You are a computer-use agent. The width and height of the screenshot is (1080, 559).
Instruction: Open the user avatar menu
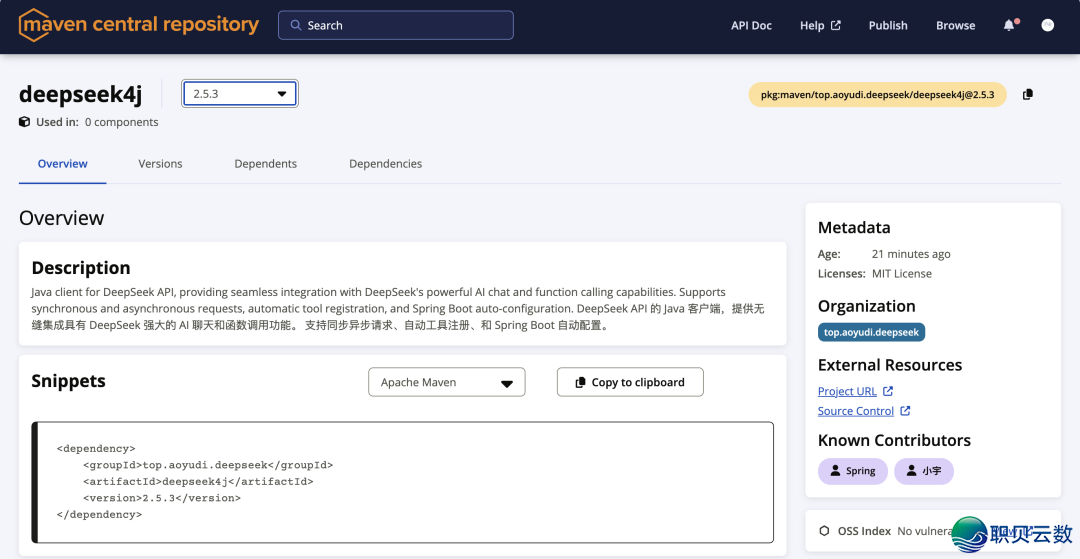pyautogui.click(x=1048, y=25)
